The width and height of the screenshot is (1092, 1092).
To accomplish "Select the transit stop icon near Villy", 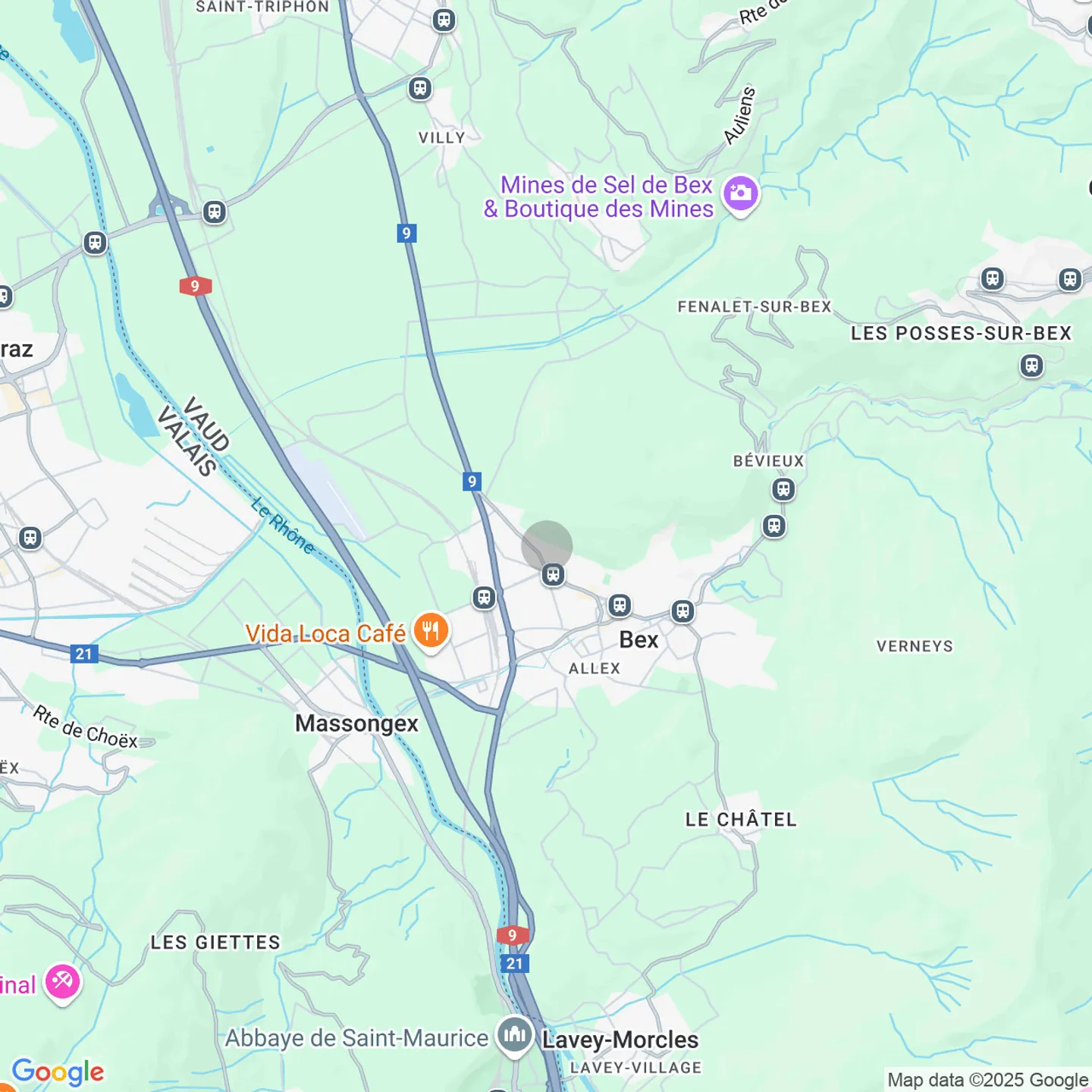I will (x=419, y=89).
